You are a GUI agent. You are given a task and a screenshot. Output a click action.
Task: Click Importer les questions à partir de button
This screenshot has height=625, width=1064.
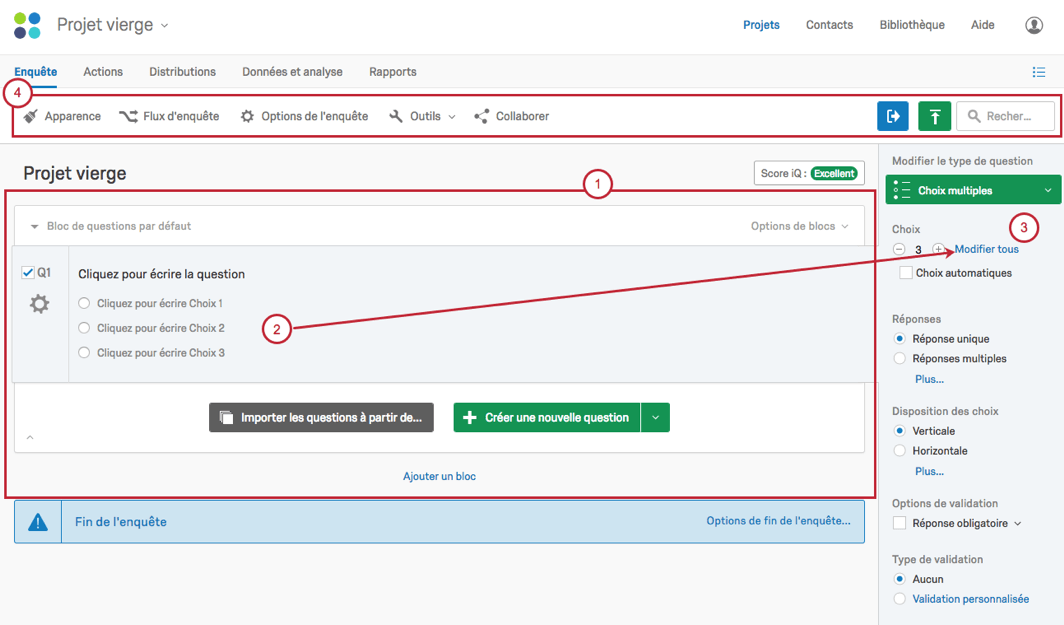click(x=321, y=417)
